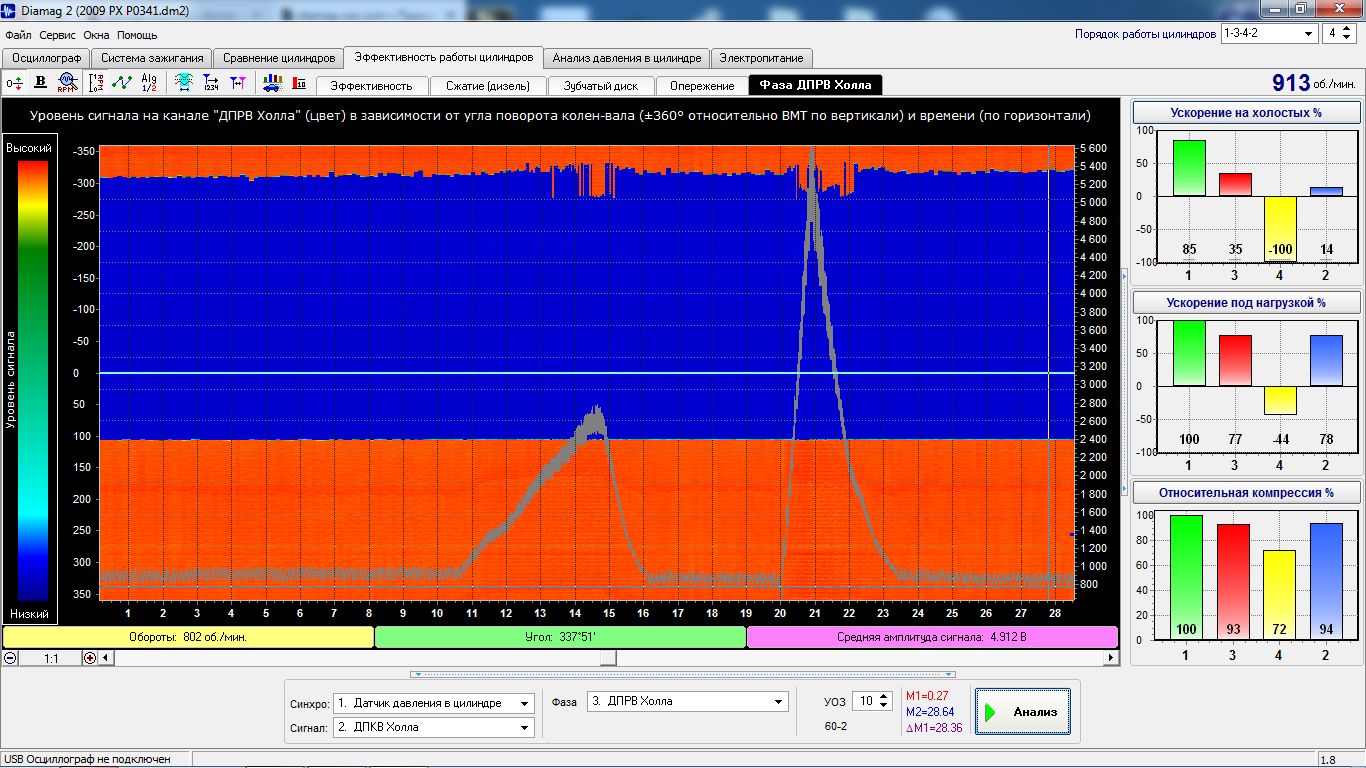
Task: Click the RPM scale 0-1 bracket icon
Action: pyautogui.click(x=96, y=82)
